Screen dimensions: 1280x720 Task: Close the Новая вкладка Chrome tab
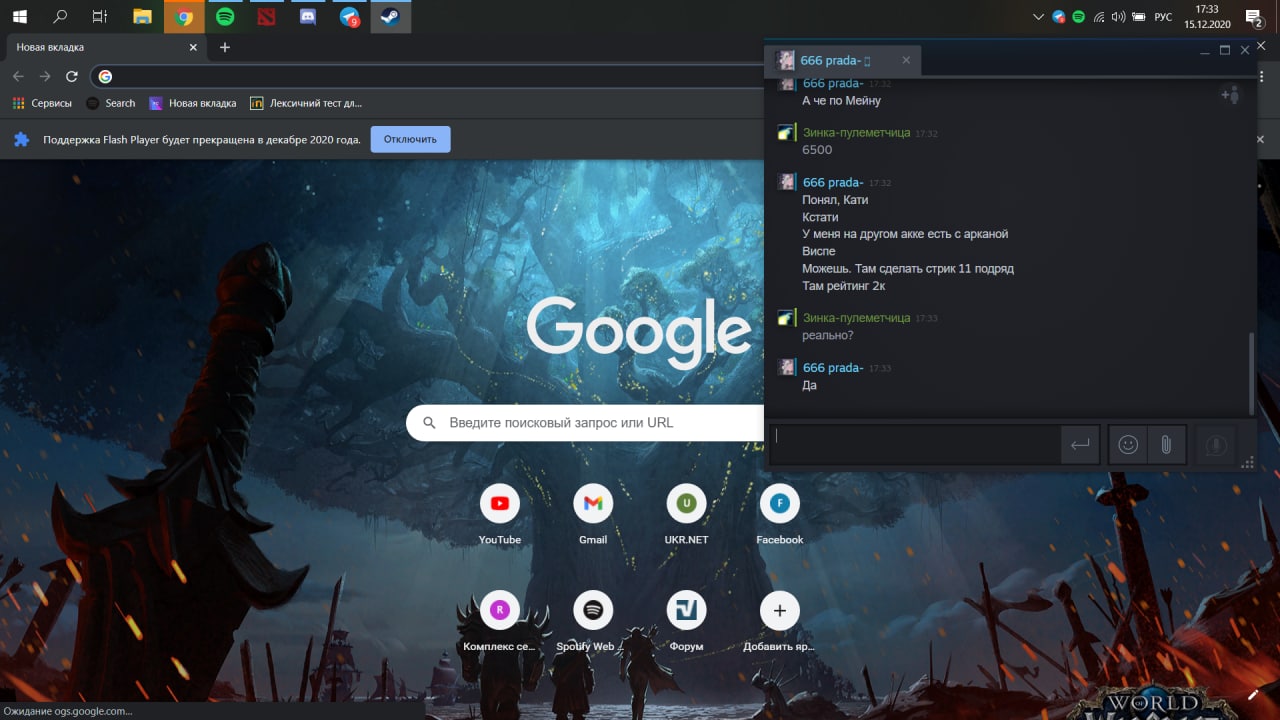point(194,47)
